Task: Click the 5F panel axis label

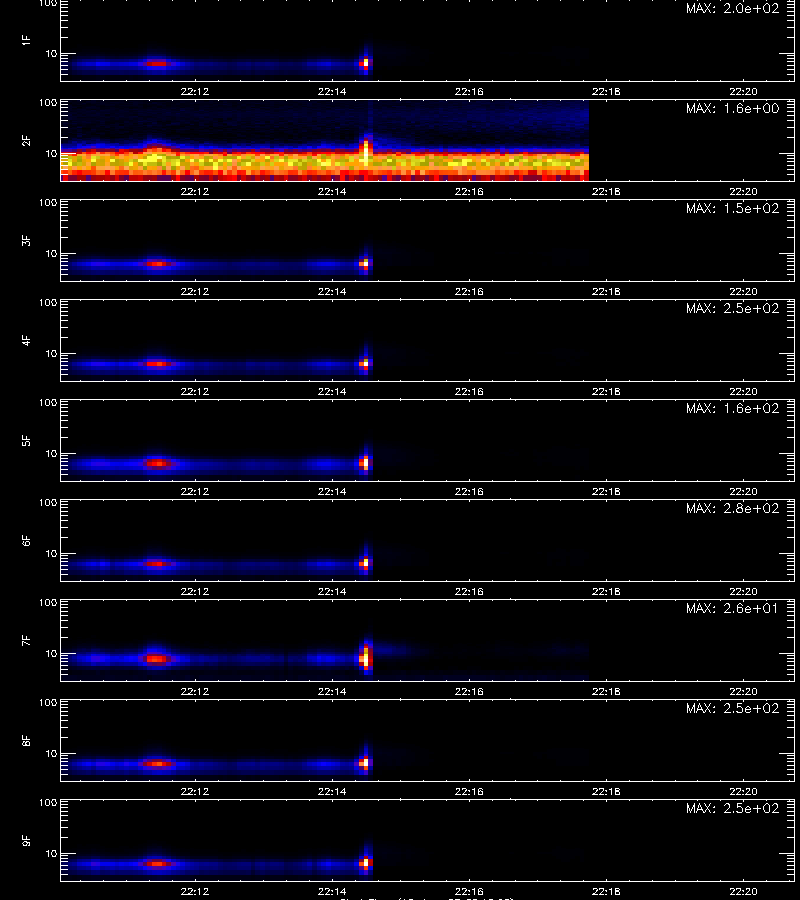Action: (25, 440)
